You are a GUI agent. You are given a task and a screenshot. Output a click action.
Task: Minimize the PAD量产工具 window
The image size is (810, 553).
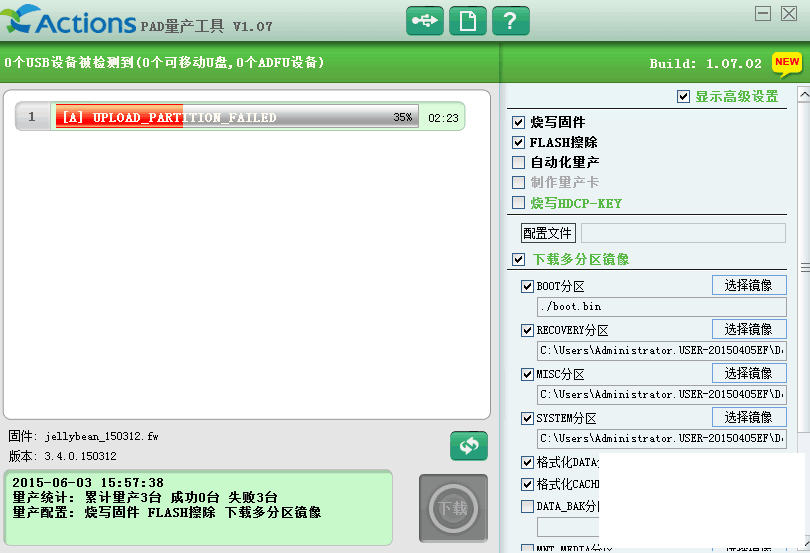pos(762,13)
